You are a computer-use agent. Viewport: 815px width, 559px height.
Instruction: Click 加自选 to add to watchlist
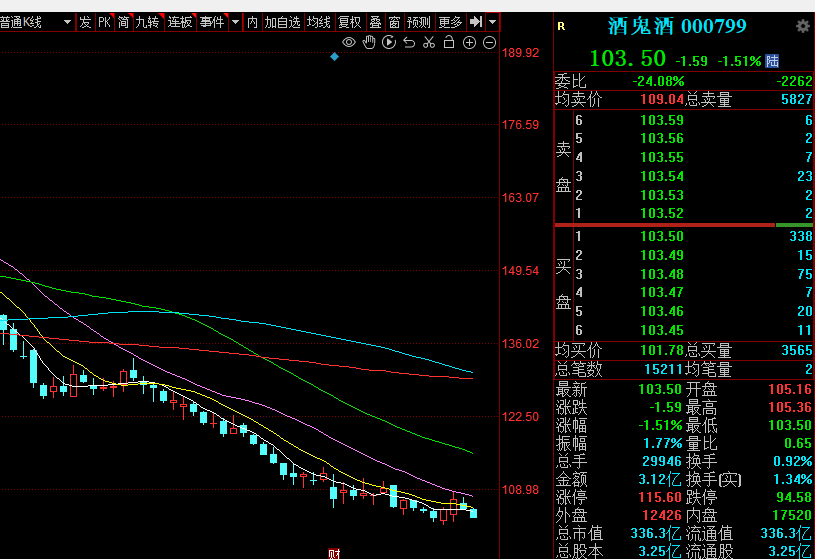283,22
